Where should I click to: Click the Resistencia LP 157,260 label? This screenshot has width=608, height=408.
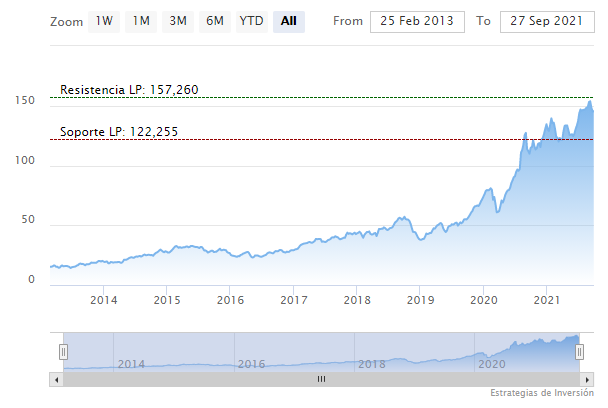[129, 90]
